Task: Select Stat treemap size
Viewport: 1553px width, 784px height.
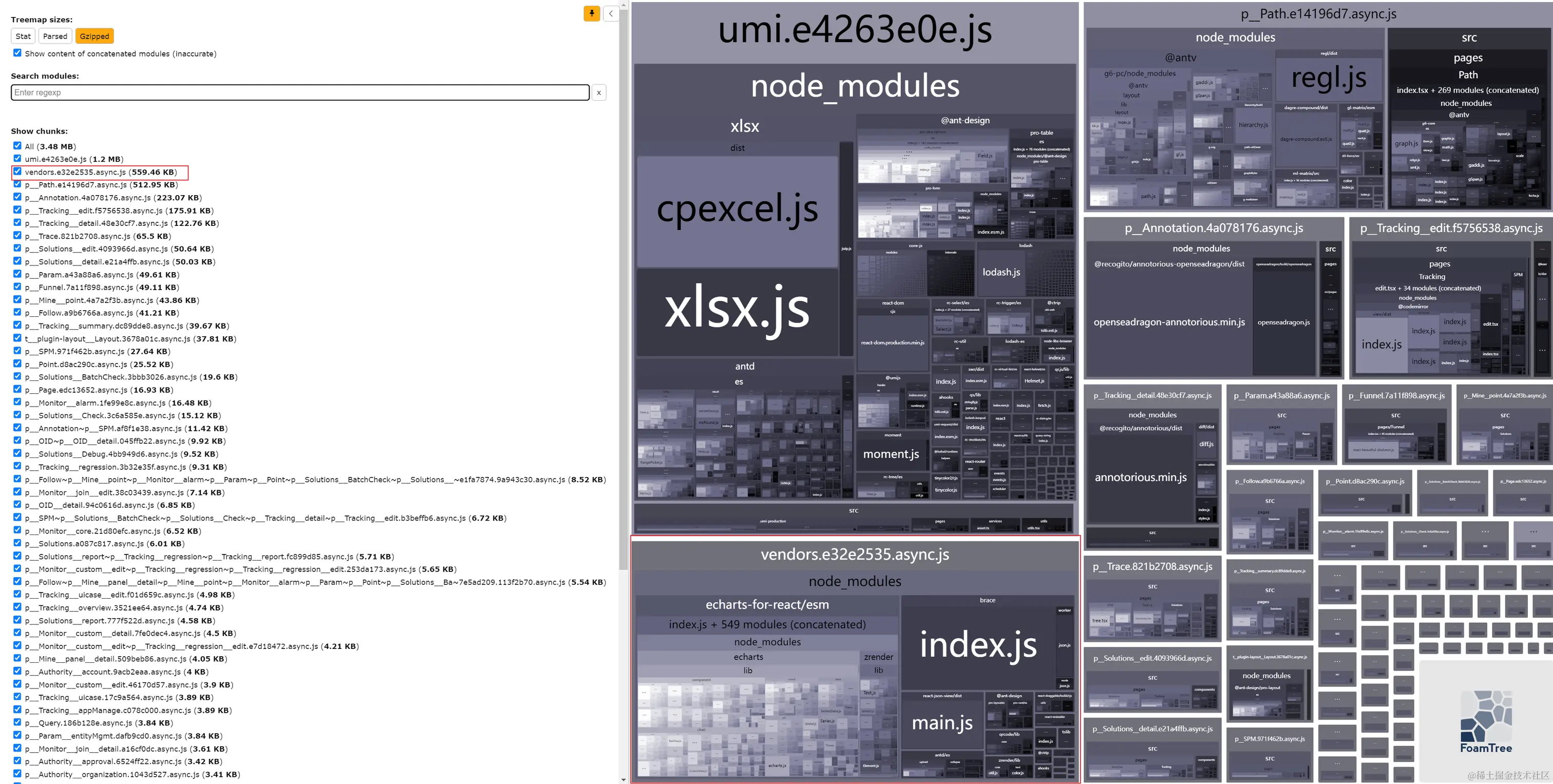Action: 23,36
